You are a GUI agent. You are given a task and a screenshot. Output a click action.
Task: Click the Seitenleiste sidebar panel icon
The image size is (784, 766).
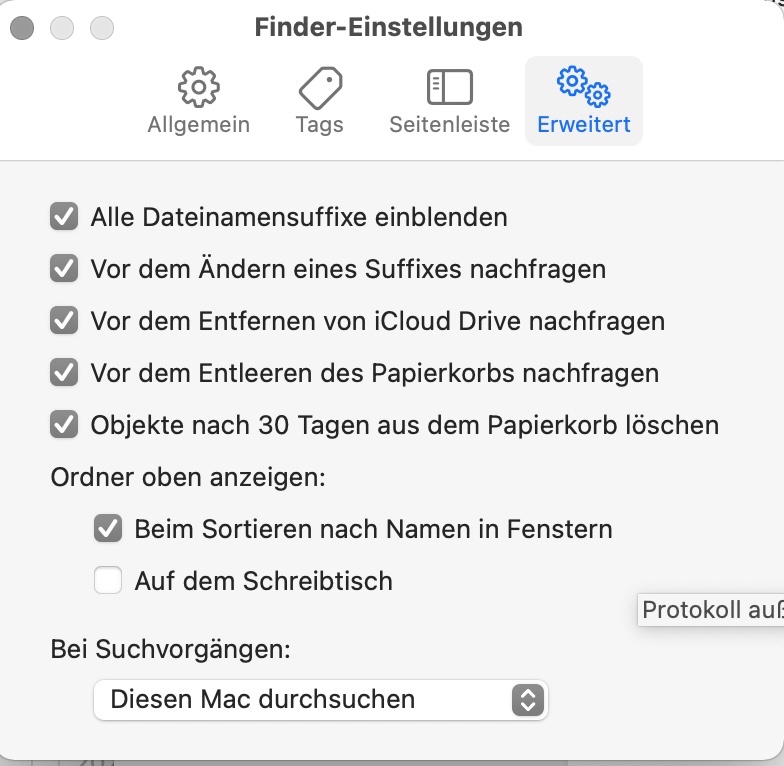tap(449, 88)
